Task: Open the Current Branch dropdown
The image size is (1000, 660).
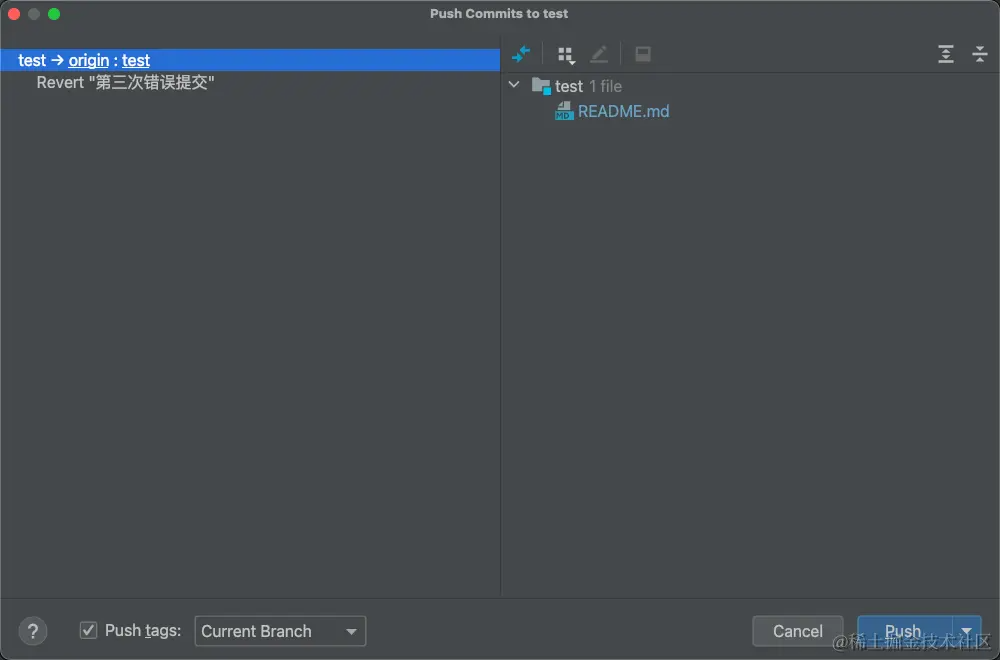Action: coord(280,631)
